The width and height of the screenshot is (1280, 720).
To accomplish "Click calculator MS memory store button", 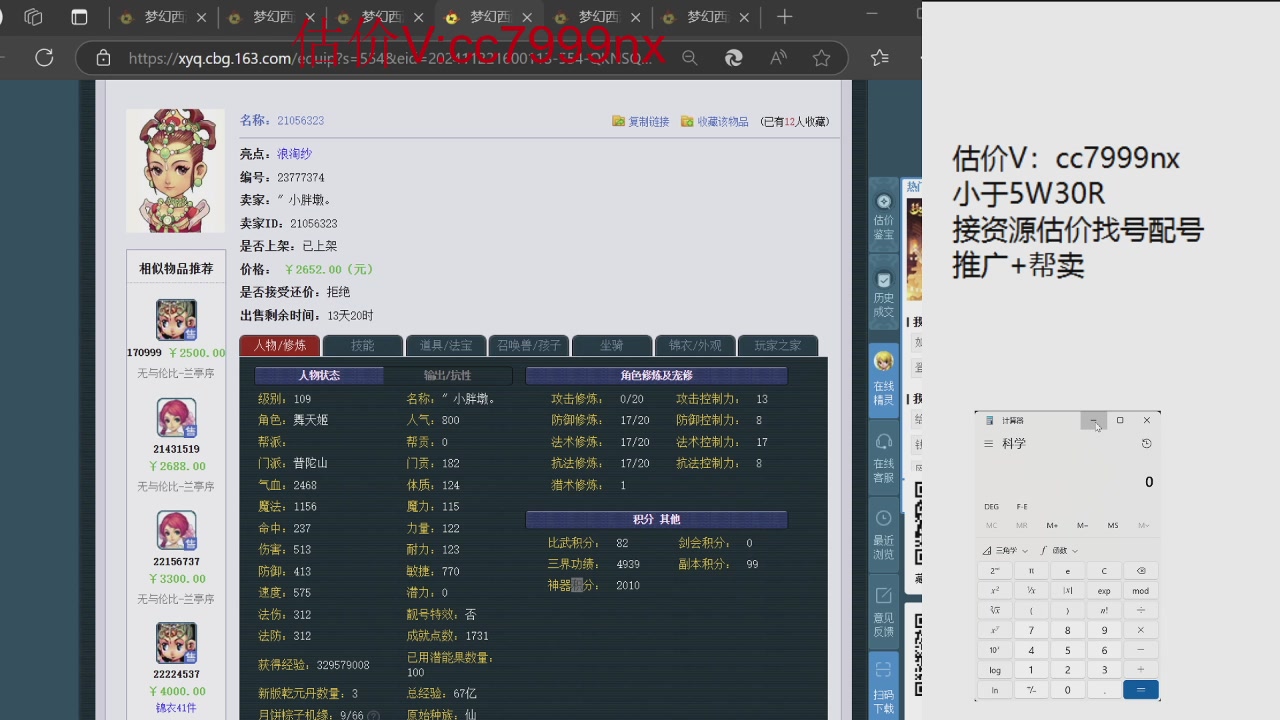I will (1113, 525).
